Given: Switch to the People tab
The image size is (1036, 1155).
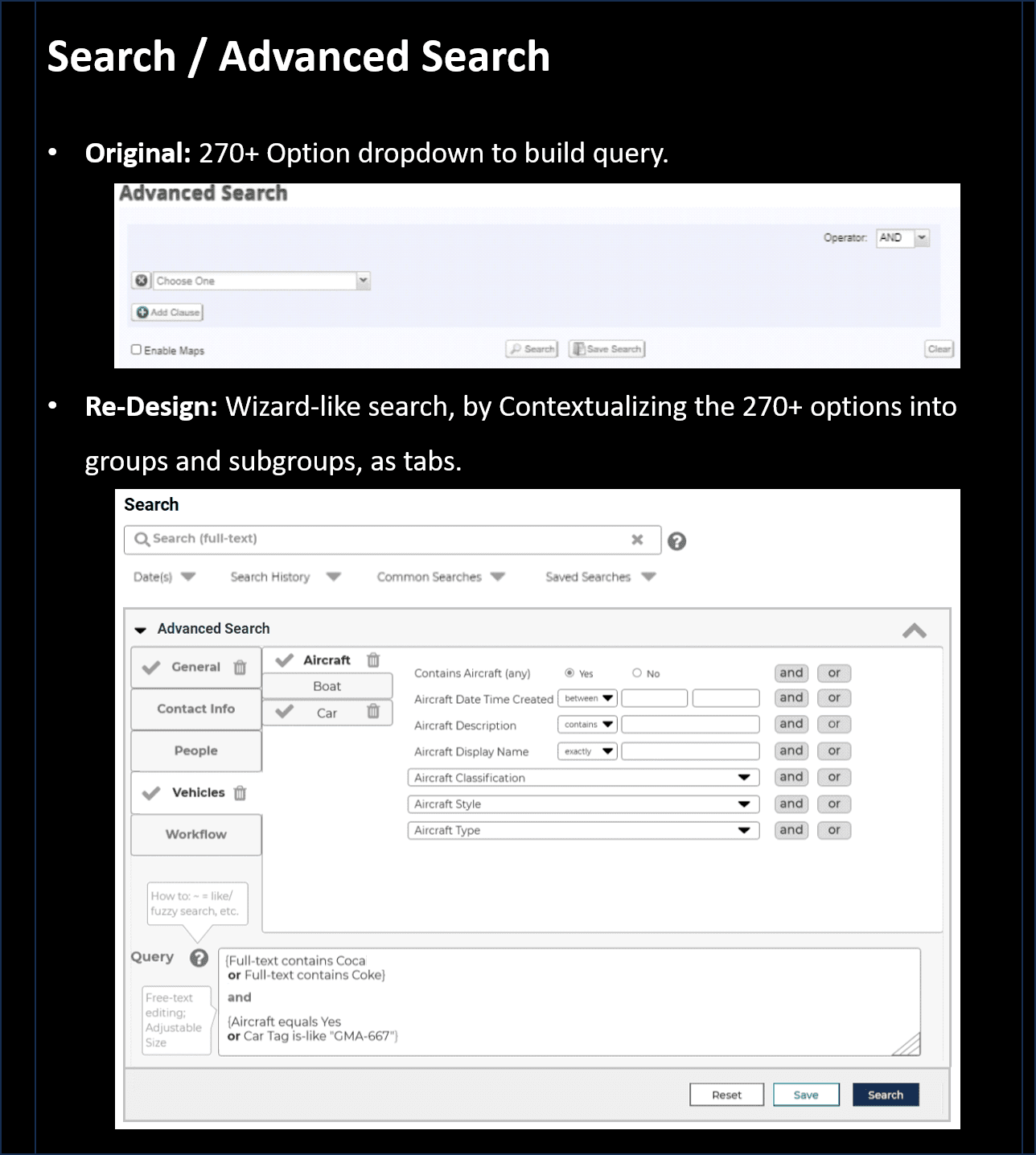Looking at the screenshot, I should click(x=196, y=751).
